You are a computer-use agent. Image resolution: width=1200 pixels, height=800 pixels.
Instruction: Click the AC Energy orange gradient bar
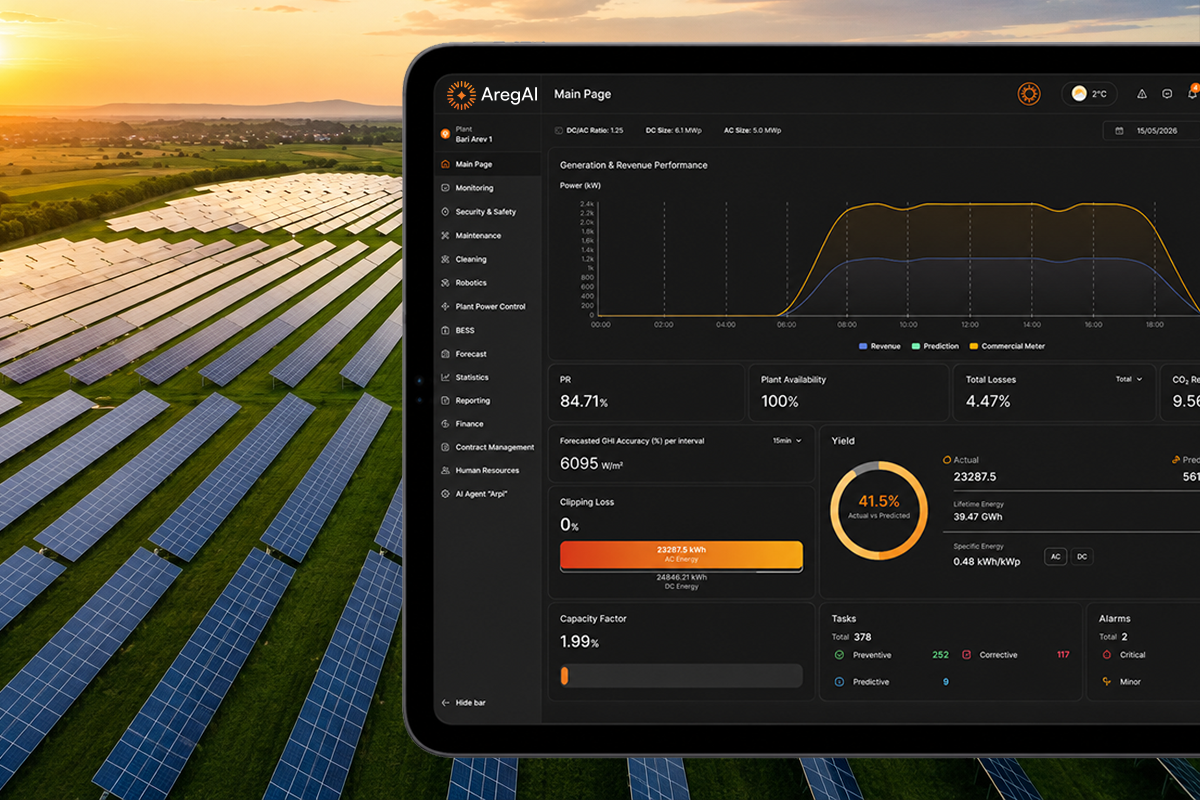681,555
